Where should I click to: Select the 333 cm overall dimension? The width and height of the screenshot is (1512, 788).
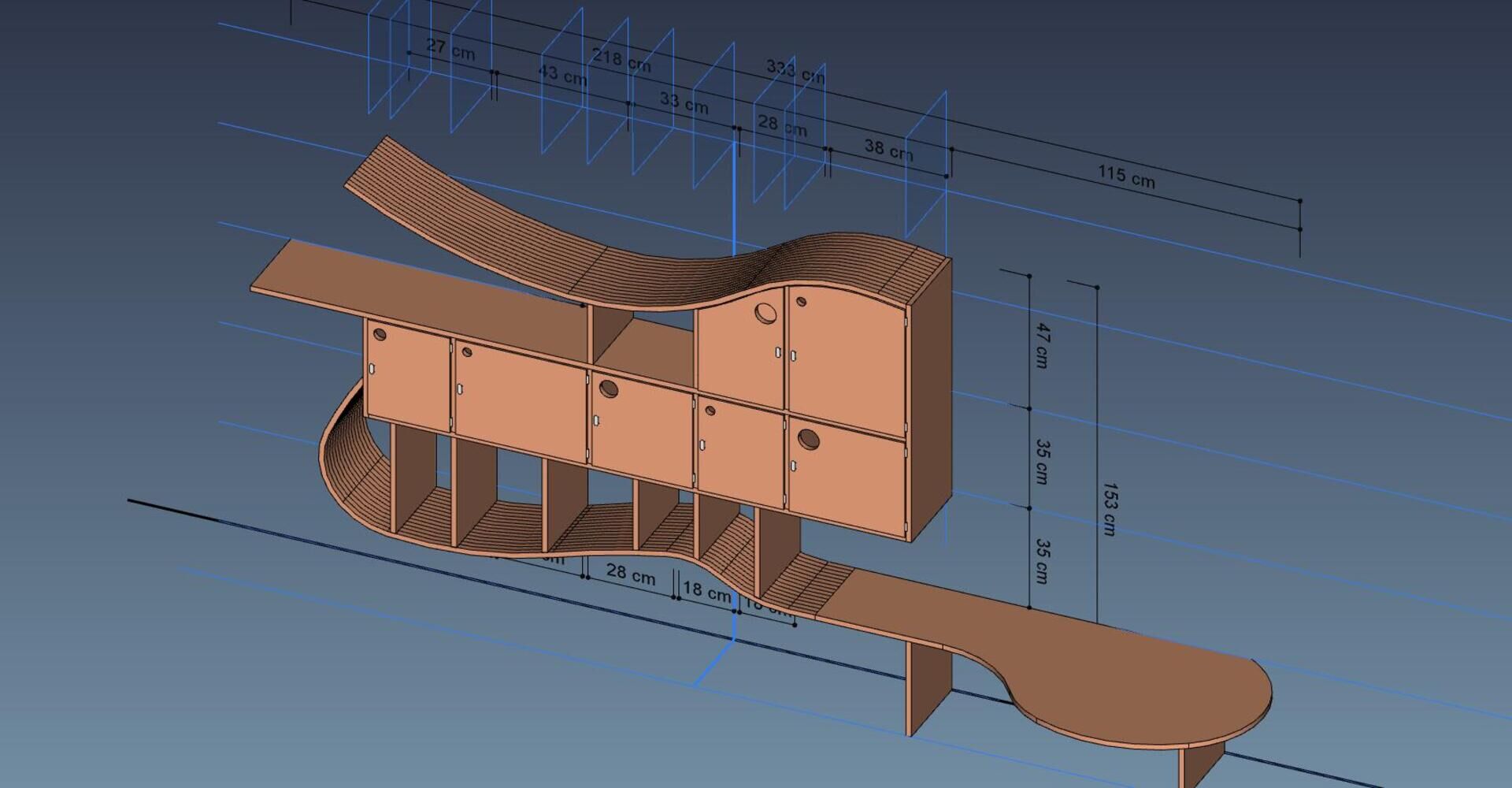tap(795, 72)
